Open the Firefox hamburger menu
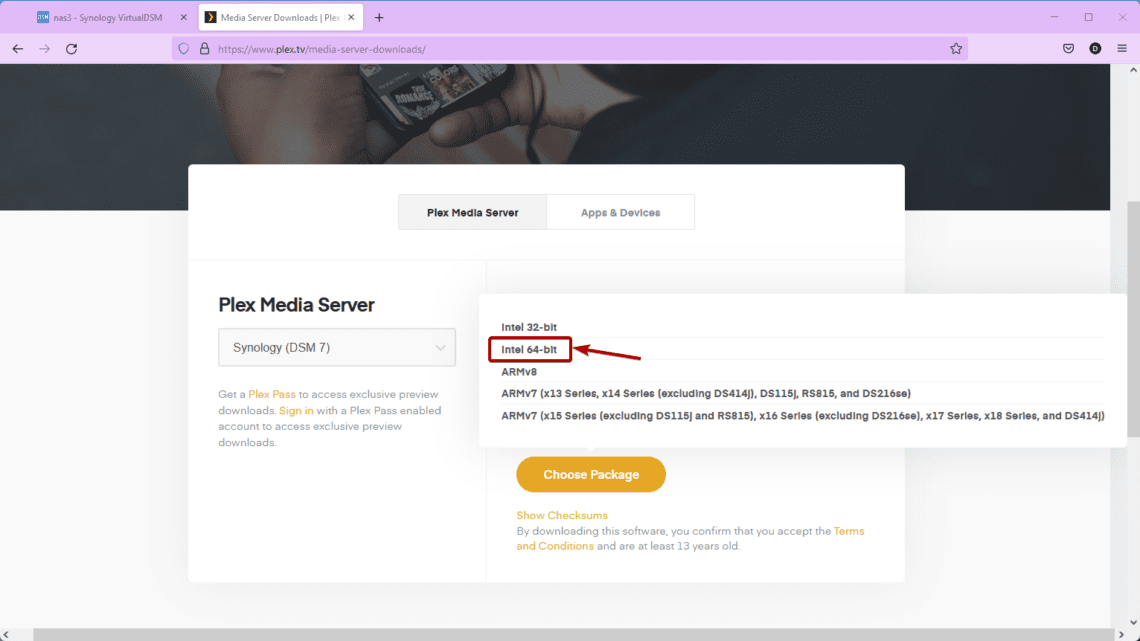1140x641 pixels. (1122, 49)
